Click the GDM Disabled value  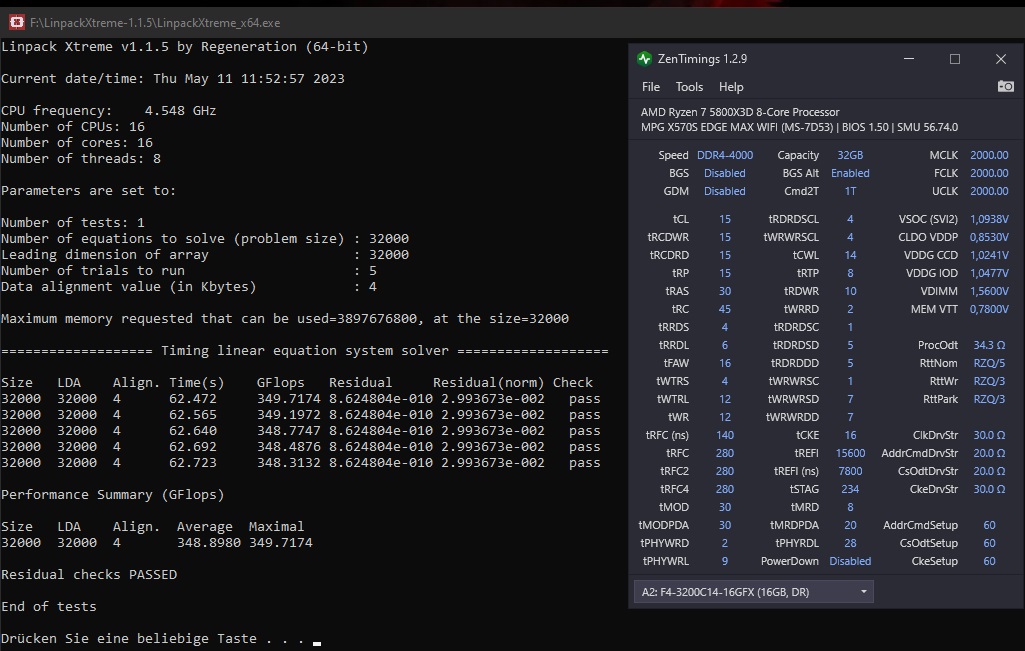point(724,191)
